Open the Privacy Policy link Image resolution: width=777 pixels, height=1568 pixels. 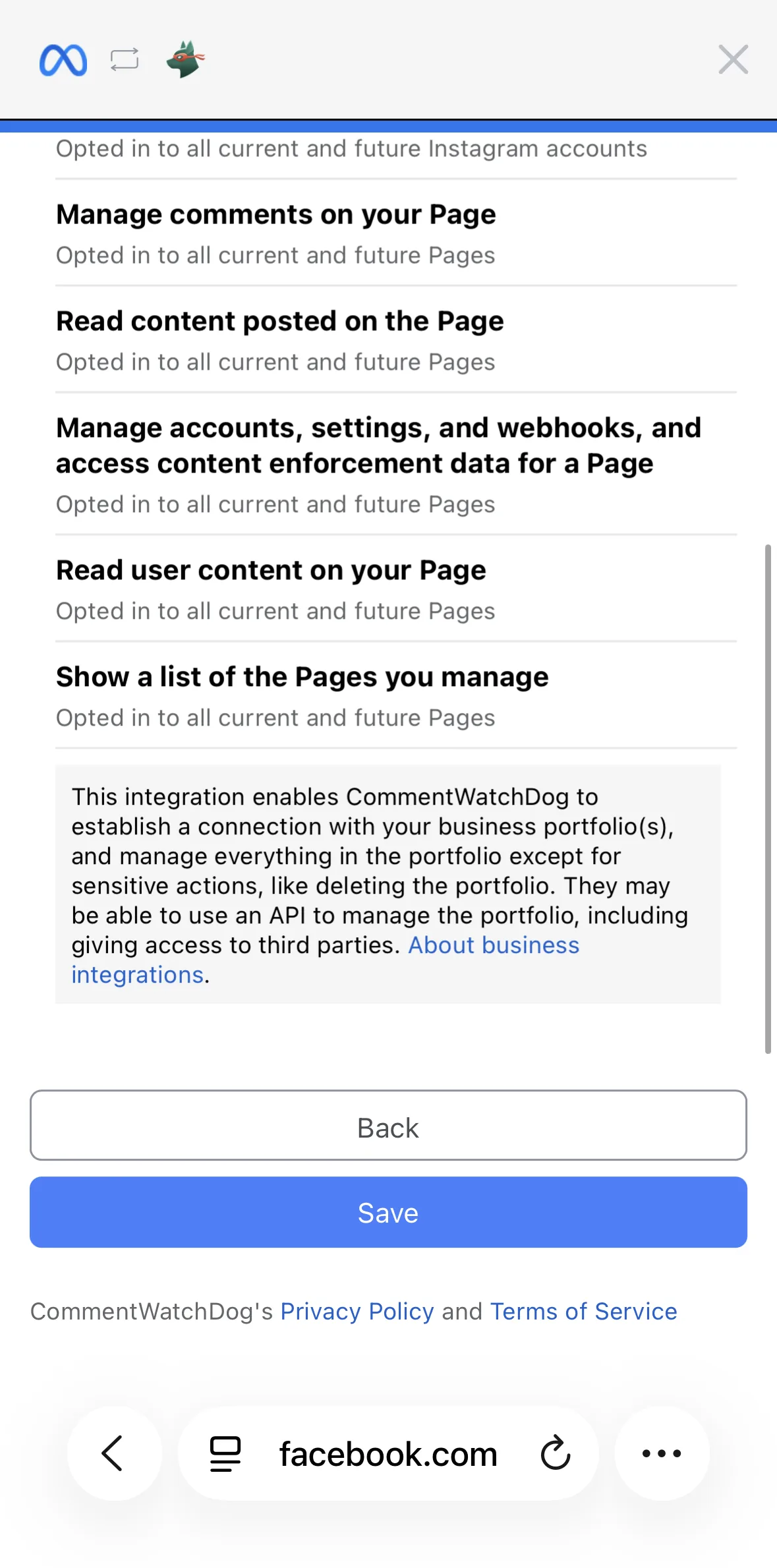(357, 1312)
